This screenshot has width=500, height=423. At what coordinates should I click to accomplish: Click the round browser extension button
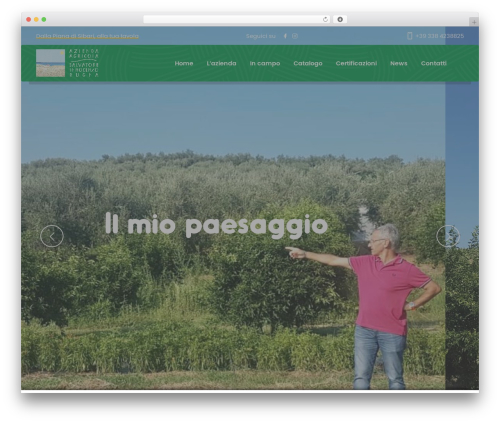pyautogui.click(x=340, y=20)
